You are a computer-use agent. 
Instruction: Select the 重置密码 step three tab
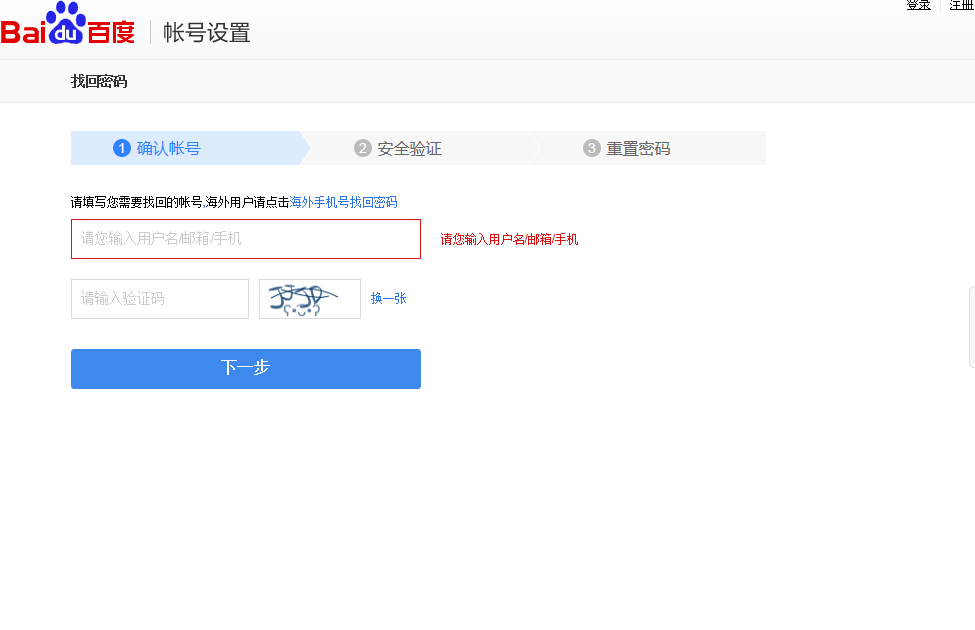(648, 148)
